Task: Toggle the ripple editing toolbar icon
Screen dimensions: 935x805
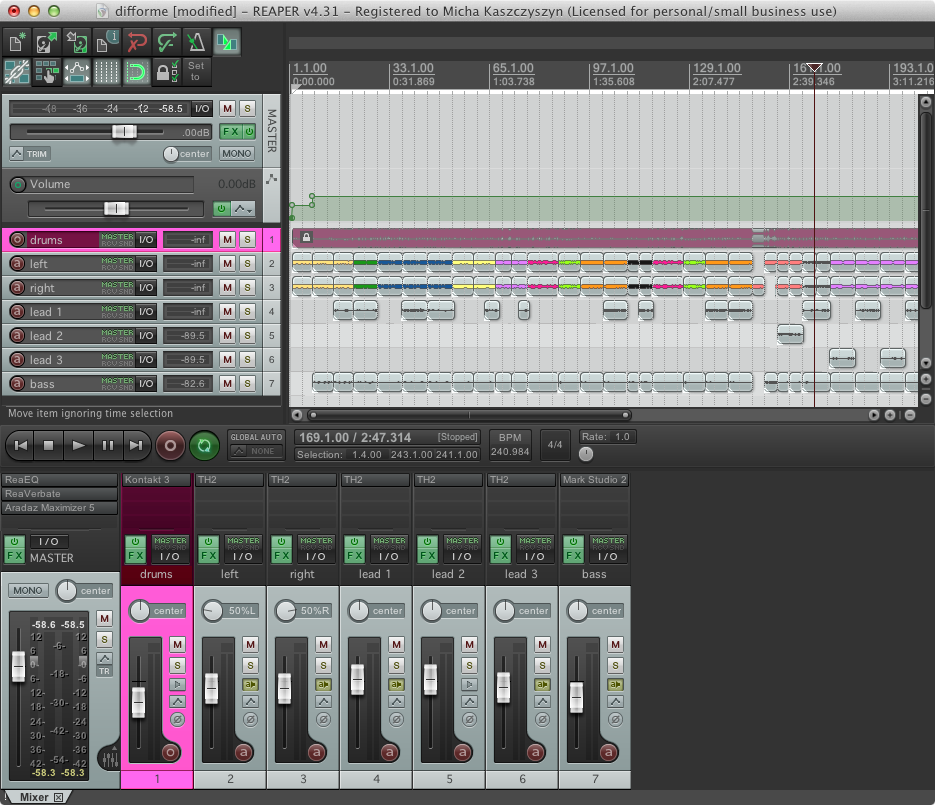Action: 47,72
